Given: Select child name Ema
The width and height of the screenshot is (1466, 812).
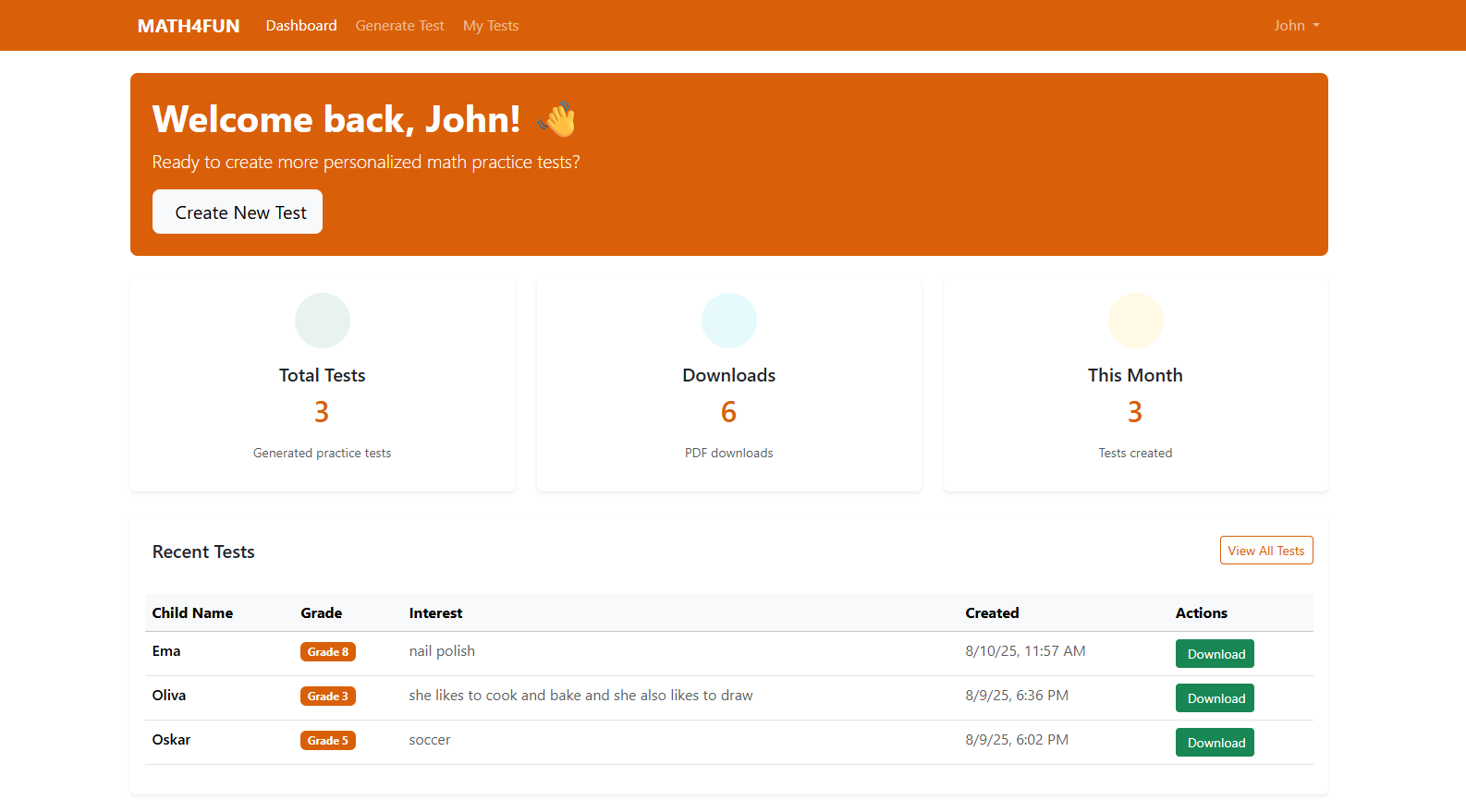Looking at the screenshot, I should point(166,651).
